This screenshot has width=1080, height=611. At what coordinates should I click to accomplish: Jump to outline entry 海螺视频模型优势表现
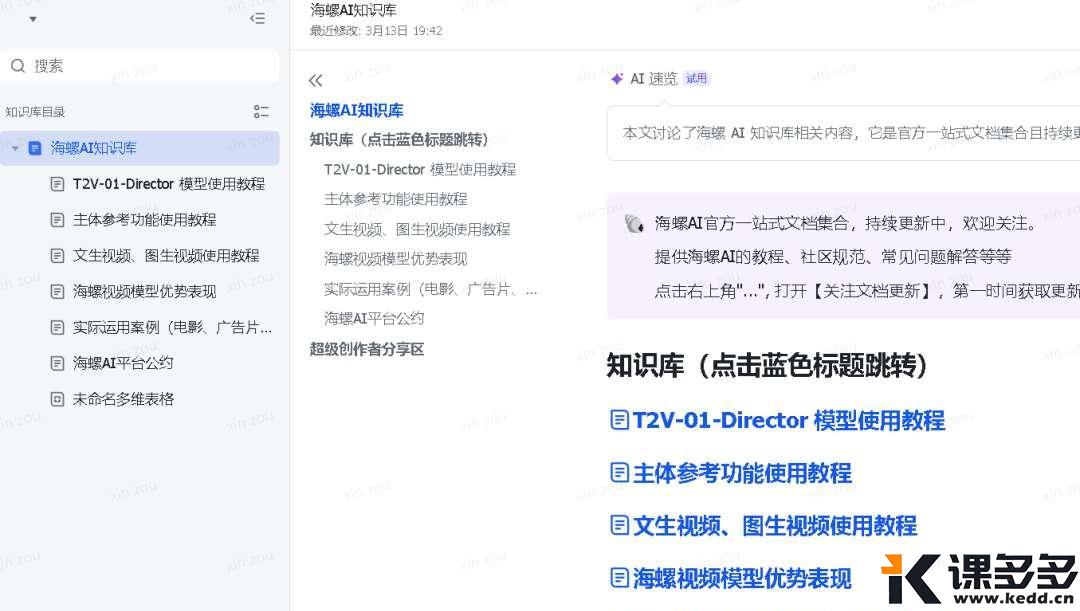coord(396,259)
